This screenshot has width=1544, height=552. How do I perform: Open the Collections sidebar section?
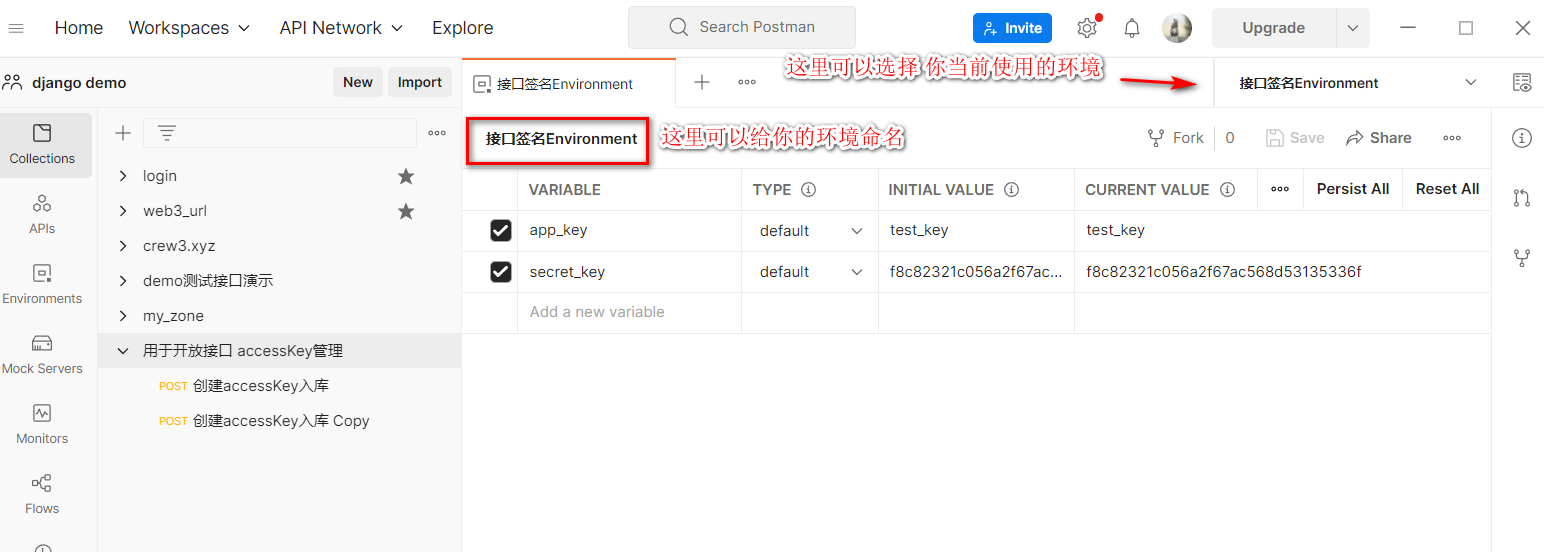[x=42, y=145]
